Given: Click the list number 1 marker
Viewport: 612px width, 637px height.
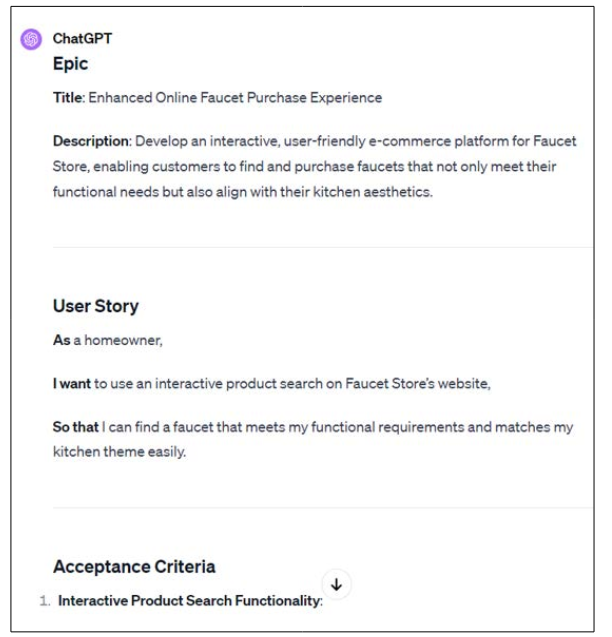Looking at the screenshot, I should click(x=45, y=601).
